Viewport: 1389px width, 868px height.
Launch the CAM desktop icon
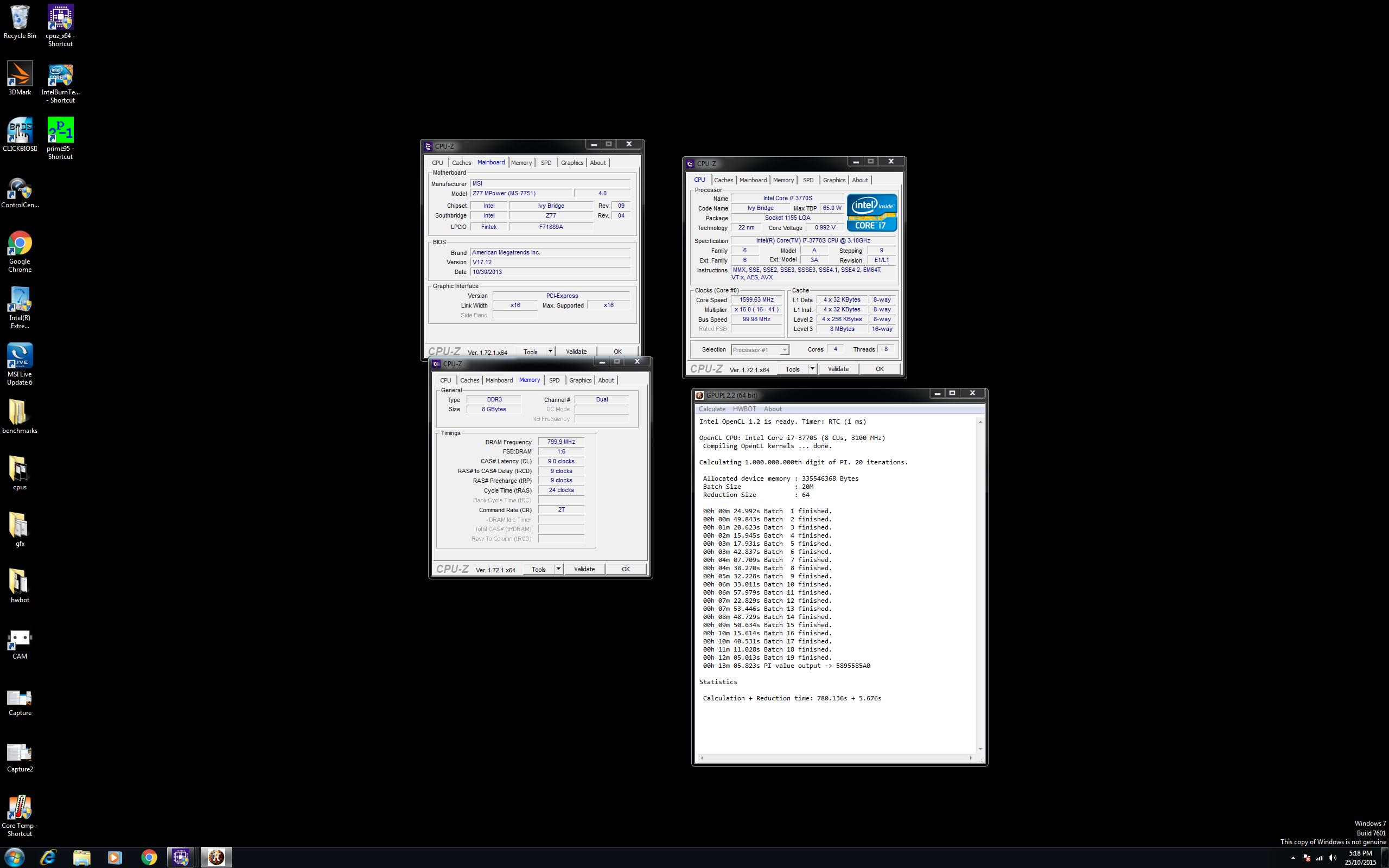20,643
